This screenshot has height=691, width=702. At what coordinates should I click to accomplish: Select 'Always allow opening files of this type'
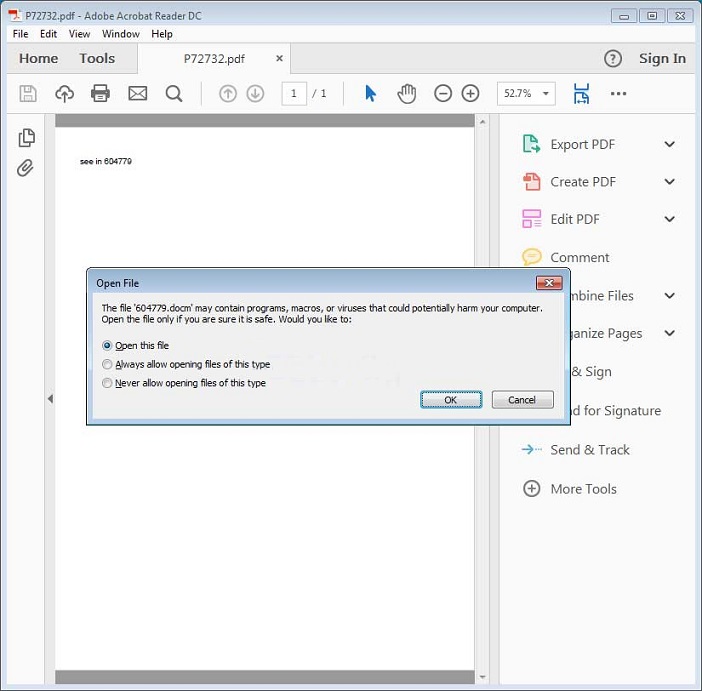[x=107, y=364]
